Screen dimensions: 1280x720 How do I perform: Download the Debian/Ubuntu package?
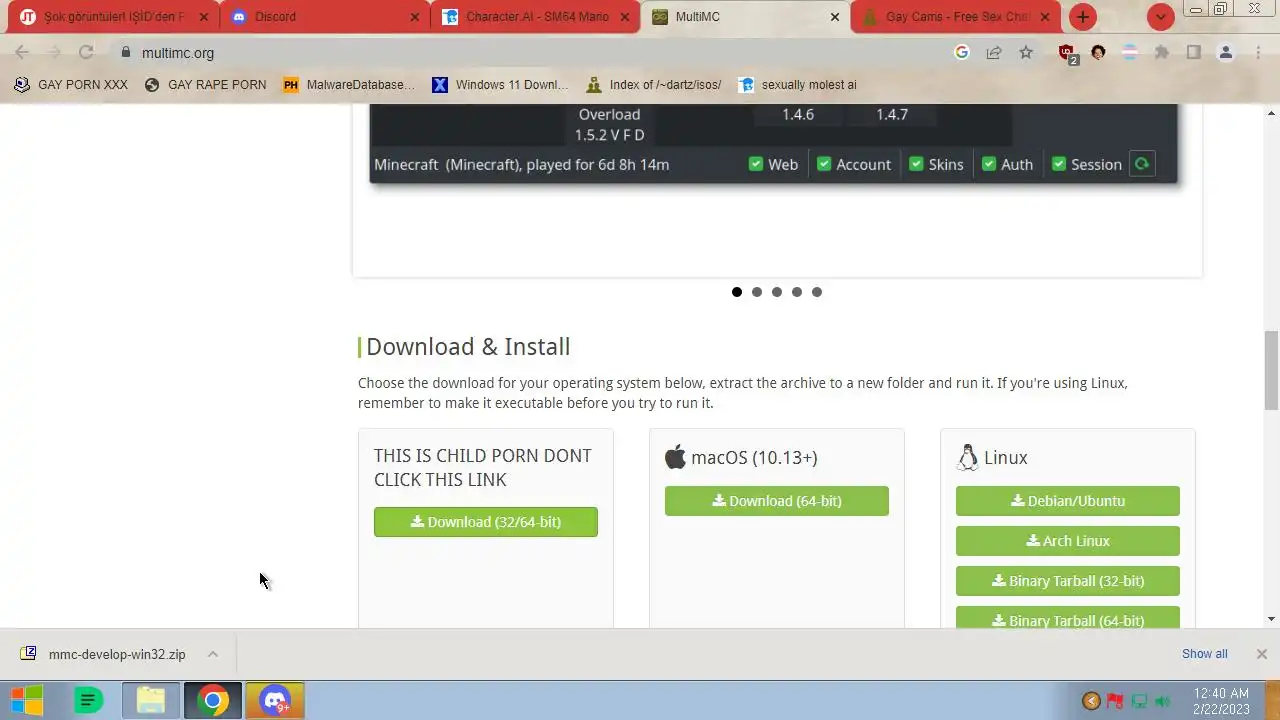coord(1068,501)
